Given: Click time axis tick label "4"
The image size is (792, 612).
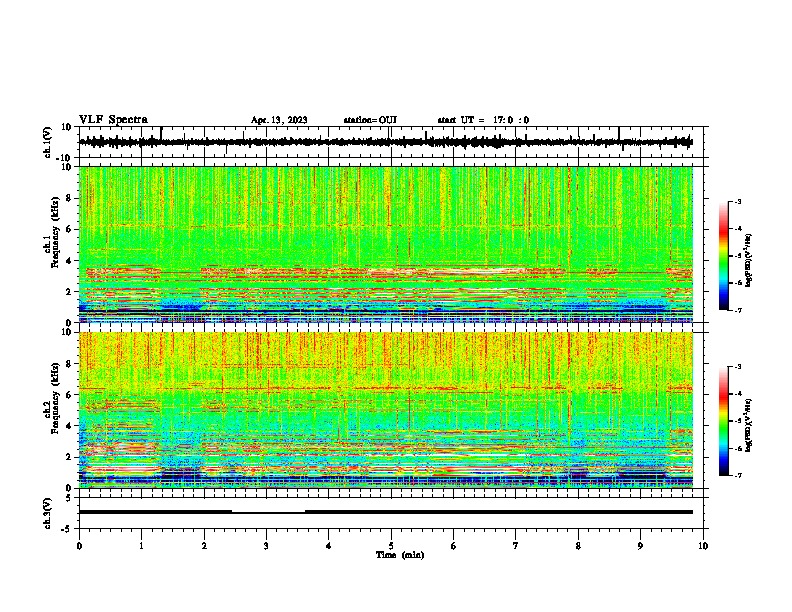Looking at the screenshot, I should [x=329, y=546].
